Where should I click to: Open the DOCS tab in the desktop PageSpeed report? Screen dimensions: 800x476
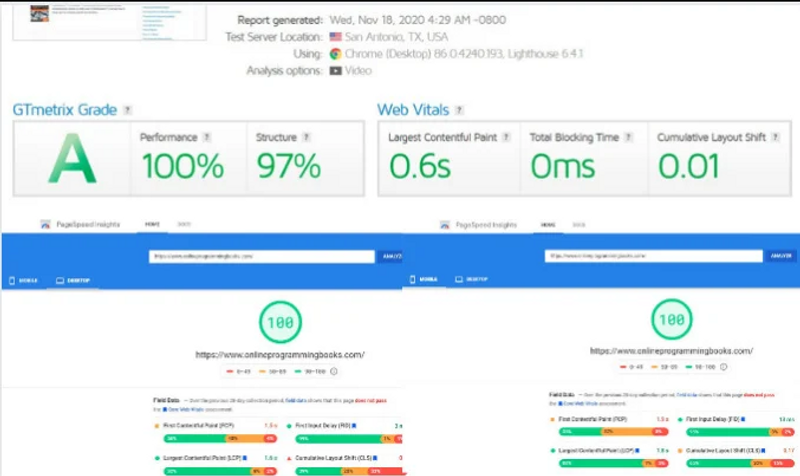184,224
